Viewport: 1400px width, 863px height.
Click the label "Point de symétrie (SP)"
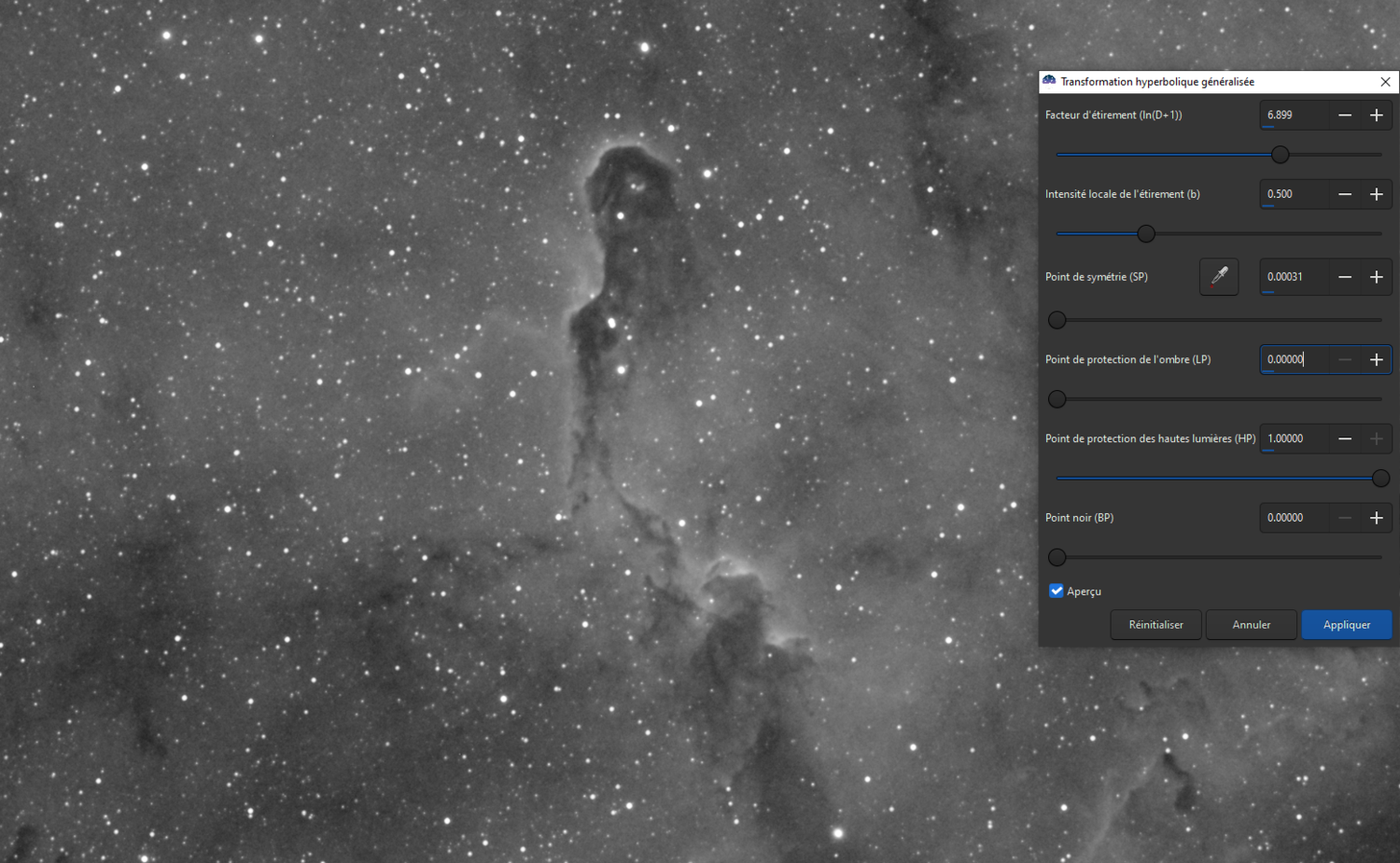[1097, 277]
